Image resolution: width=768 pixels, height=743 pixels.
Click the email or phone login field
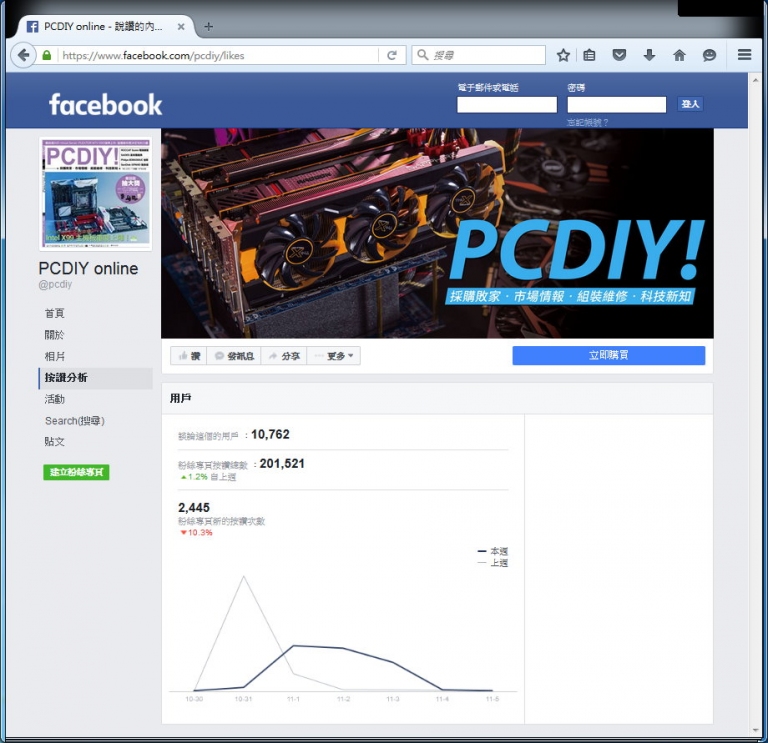click(507, 104)
